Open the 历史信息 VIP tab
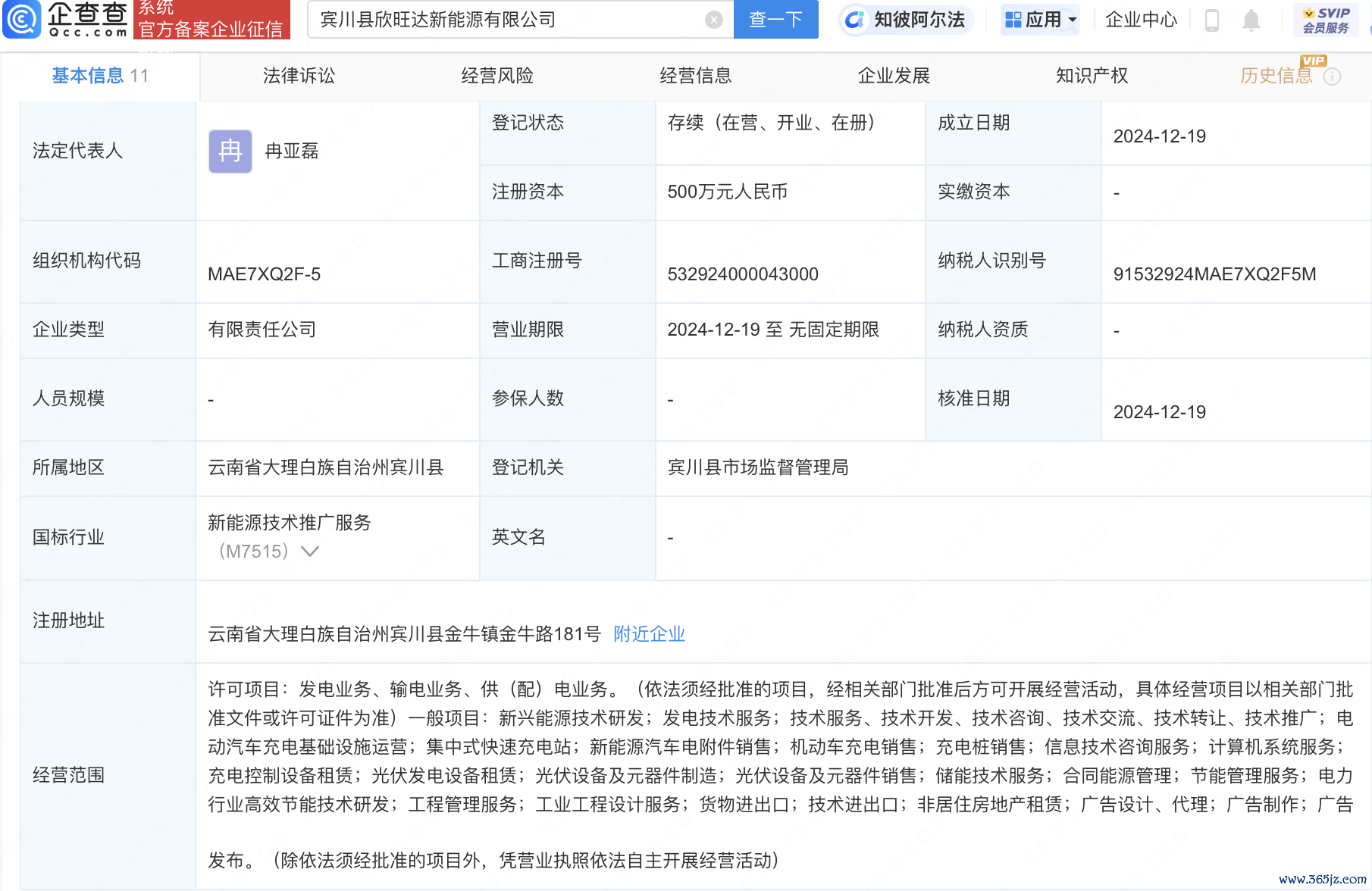The image size is (1372, 891). pyautogui.click(x=1276, y=76)
